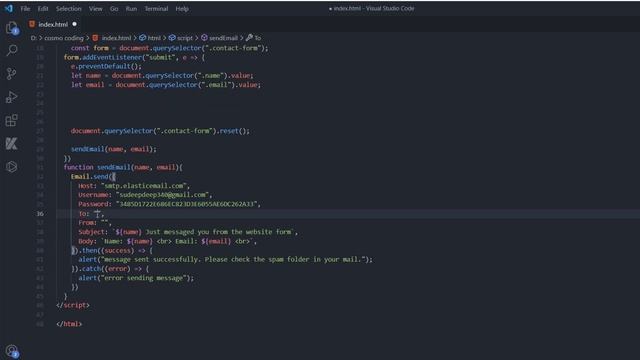The image size is (640, 360).
Task: Click line number 36 in the gutter
Action: 40,213
